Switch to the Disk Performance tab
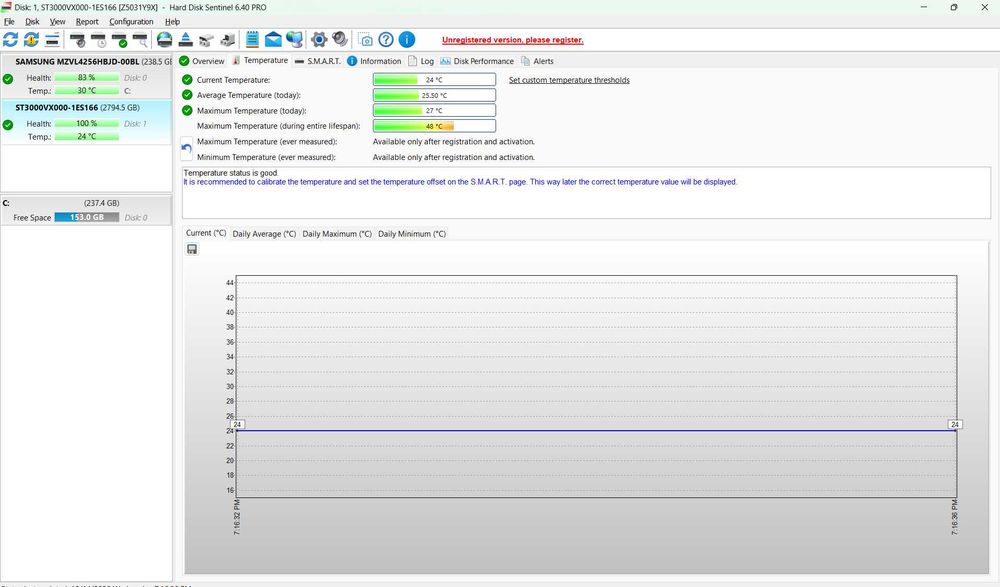The width and height of the screenshot is (1000, 587). click(x=476, y=61)
